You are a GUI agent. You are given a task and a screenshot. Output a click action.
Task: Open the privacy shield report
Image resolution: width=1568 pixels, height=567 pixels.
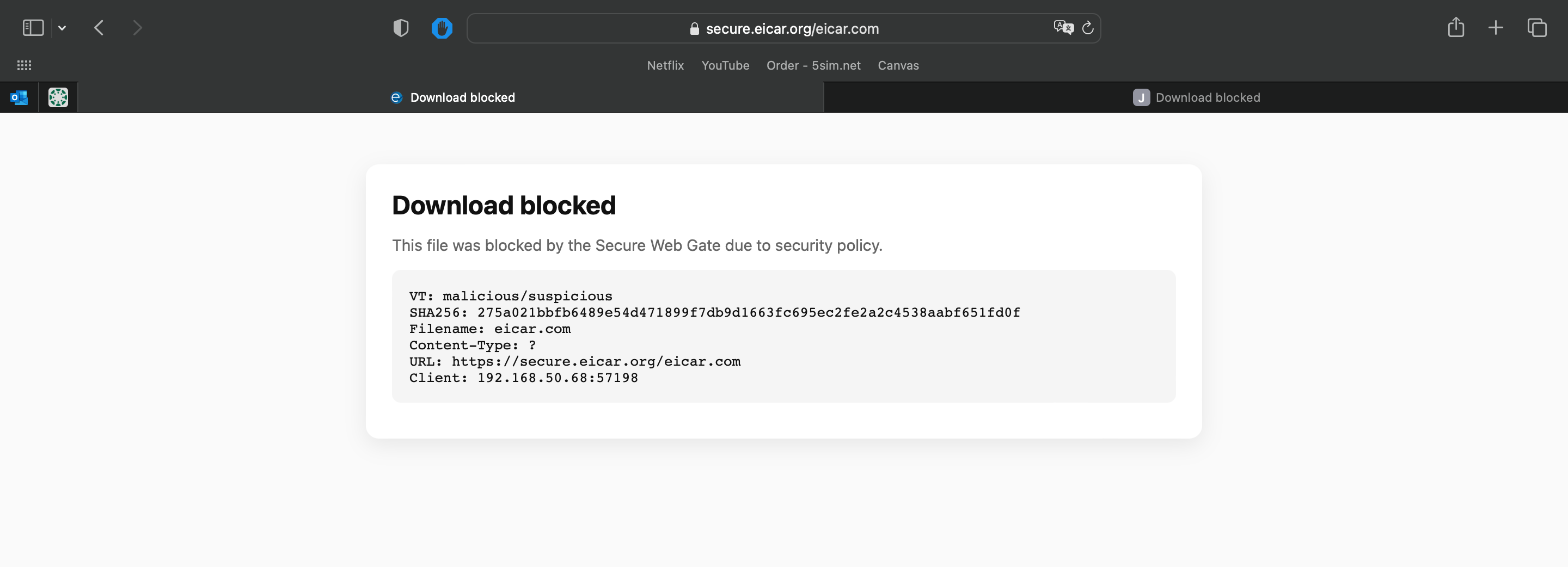coord(400,27)
